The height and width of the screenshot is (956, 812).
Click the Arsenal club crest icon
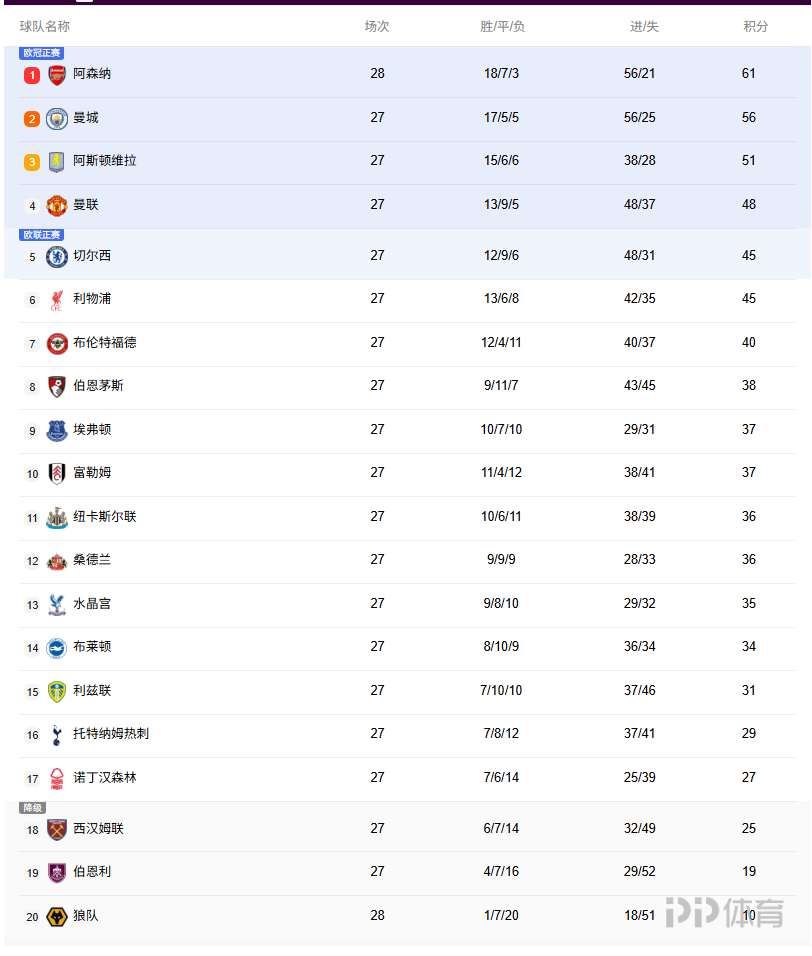pyautogui.click(x=57, y=75)
